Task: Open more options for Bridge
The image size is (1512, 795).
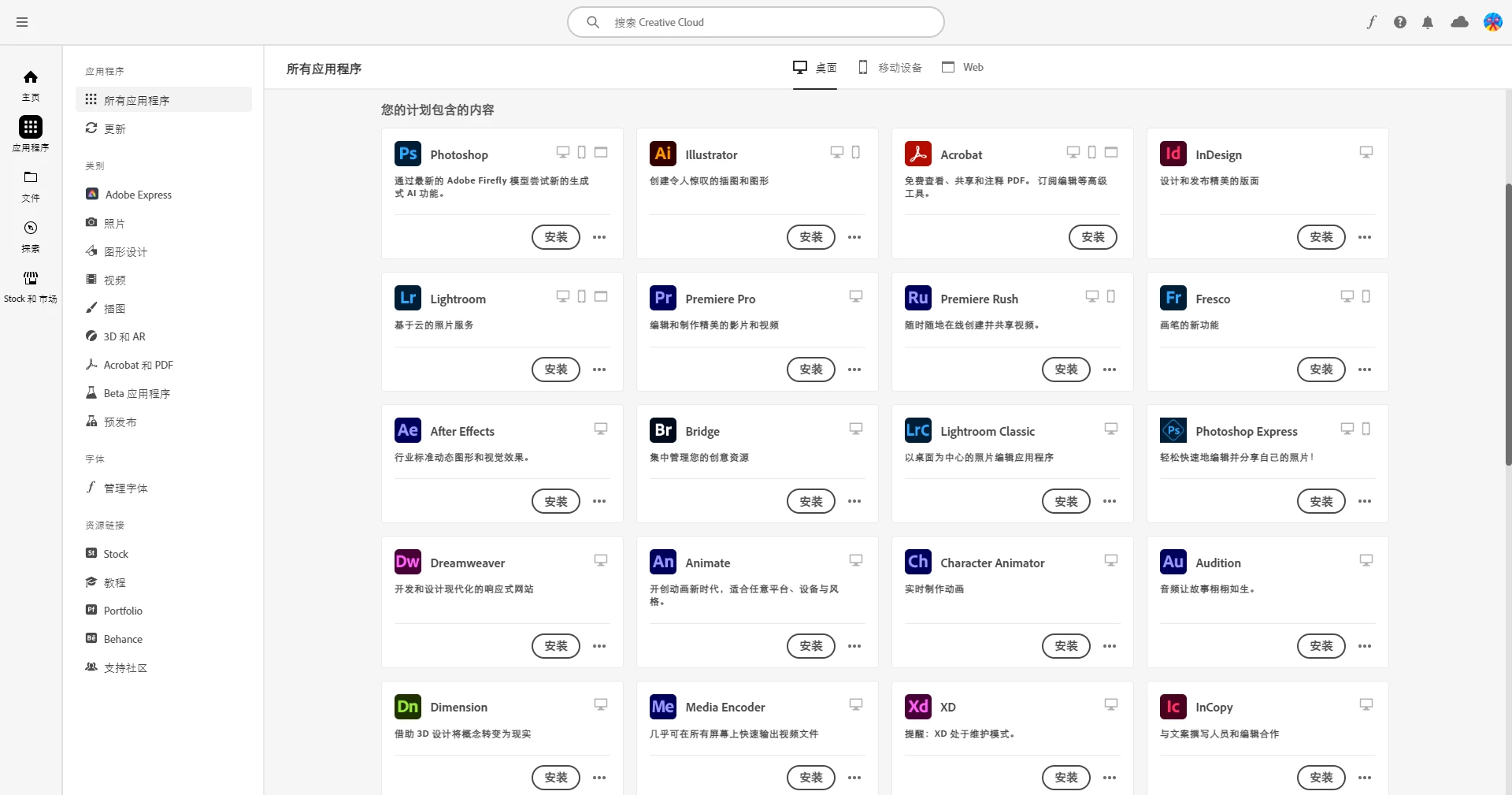Action: coord(854,501)
